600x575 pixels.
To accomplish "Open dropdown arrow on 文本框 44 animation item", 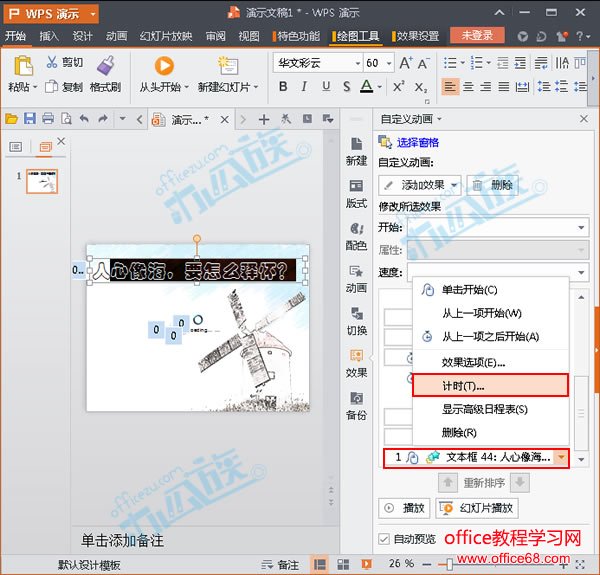I will (x=560, y=457).
